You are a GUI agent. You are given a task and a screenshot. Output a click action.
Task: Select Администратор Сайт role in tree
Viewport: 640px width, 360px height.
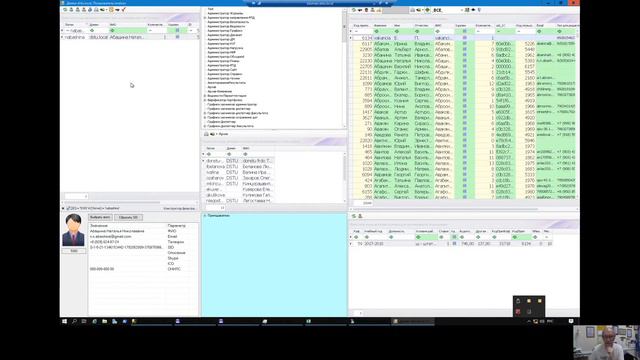[x=222, y=70]
